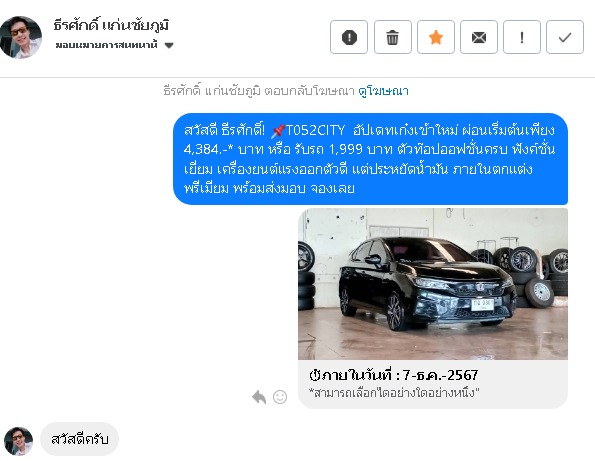The image size is (595, 461).
Task: Open the ดูโฆษณา link
Action: coord(383,91)
